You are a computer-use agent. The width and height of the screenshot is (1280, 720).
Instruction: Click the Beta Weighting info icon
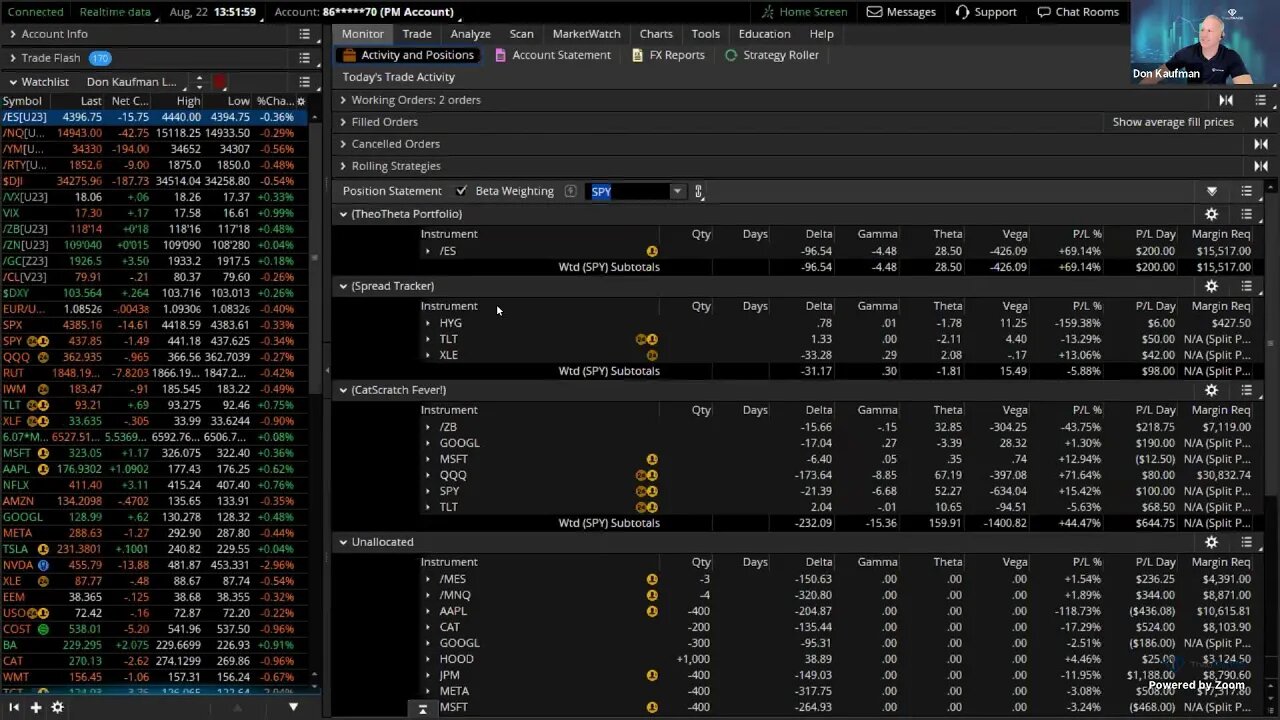[570, 191]
